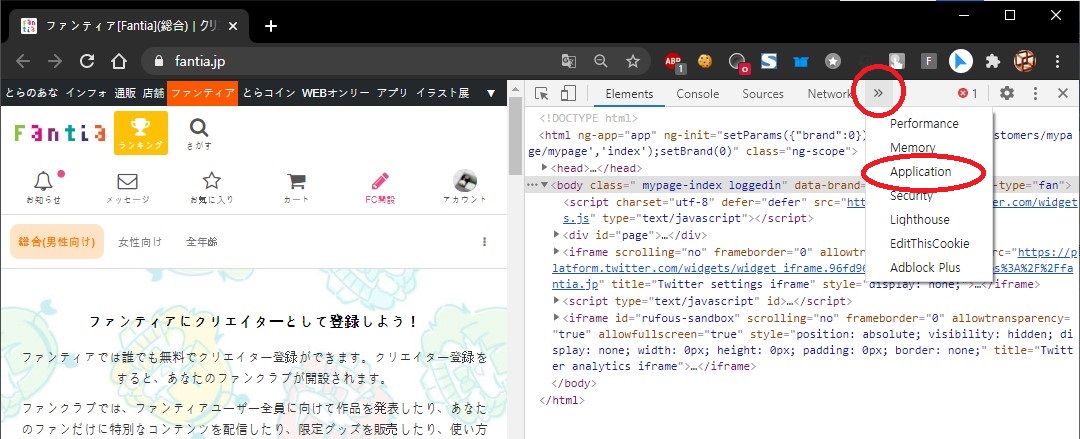Click the browser forward arrow
Image resolution: width=1080 pixels, height=439 pixels.
pos(54,61)
